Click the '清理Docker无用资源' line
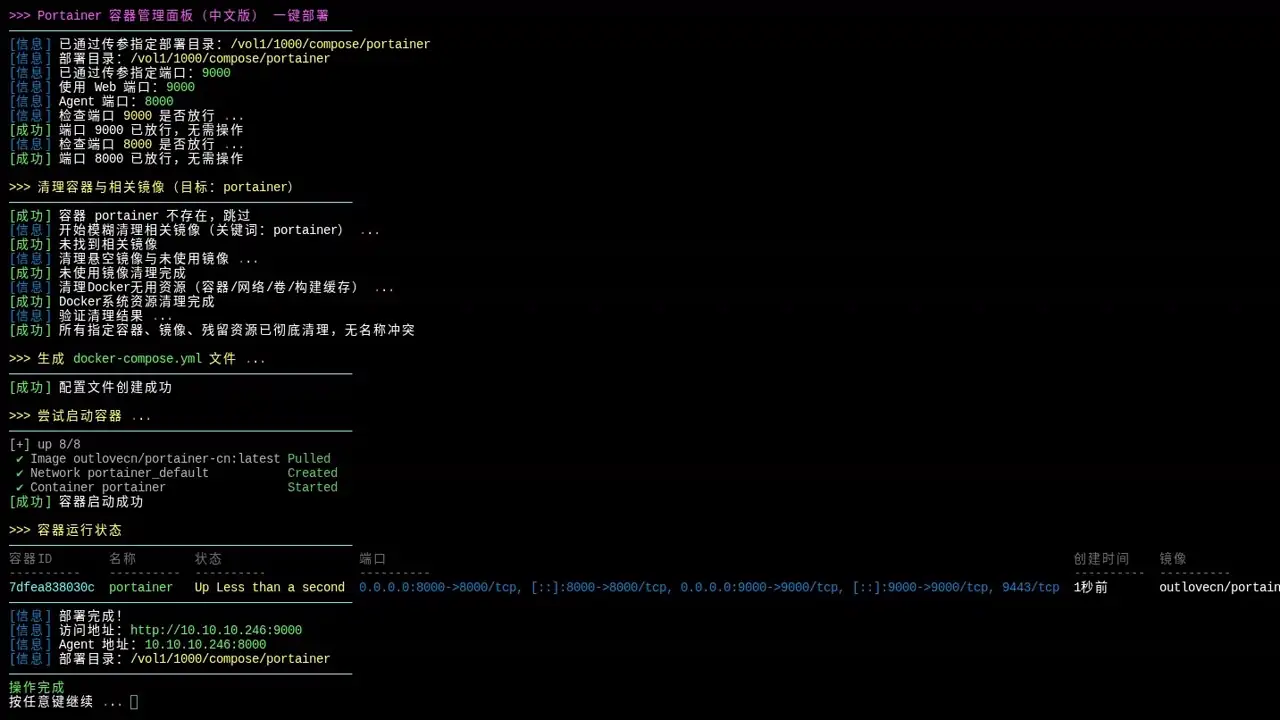 click(202, 288)
